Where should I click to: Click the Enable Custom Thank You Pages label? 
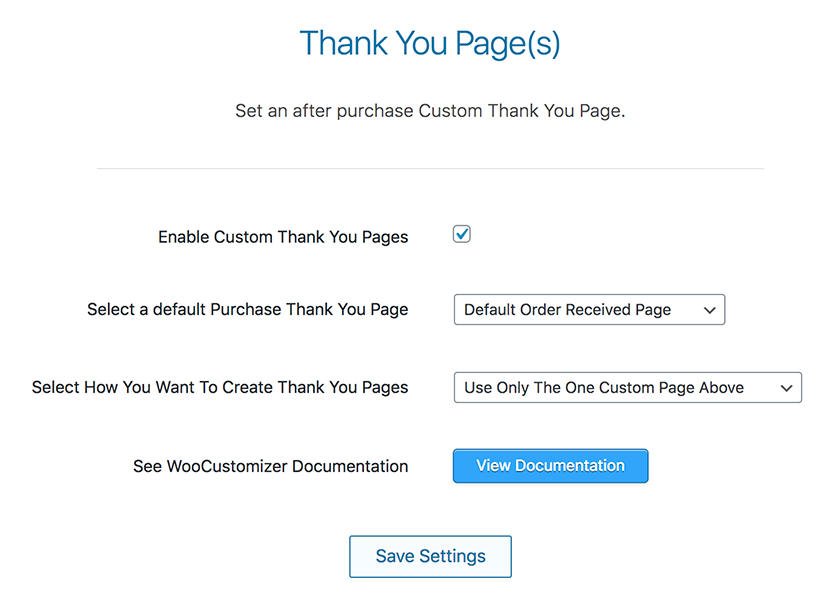click(283, 237)
